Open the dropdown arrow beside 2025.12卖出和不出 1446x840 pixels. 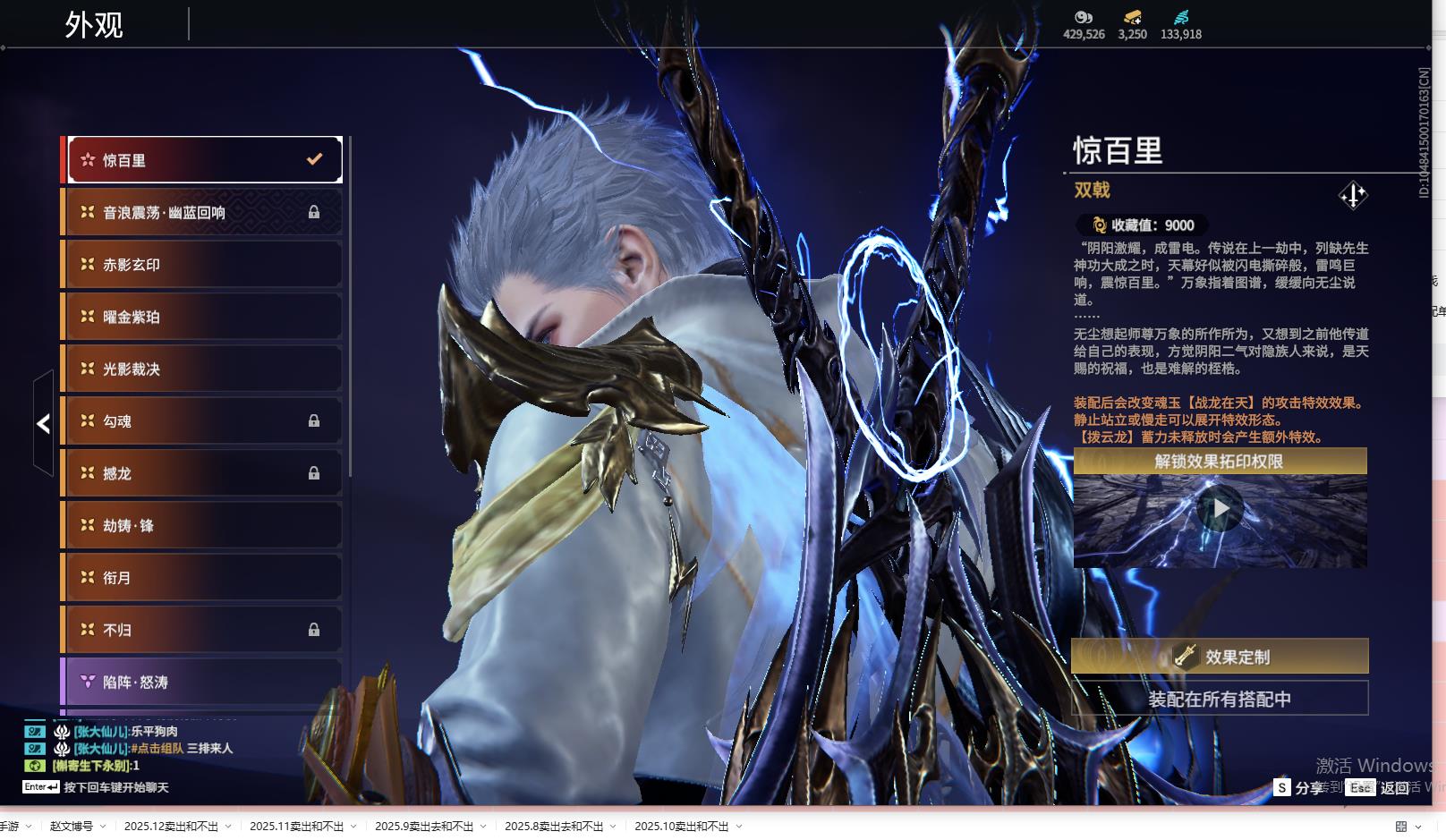(228, 827)
